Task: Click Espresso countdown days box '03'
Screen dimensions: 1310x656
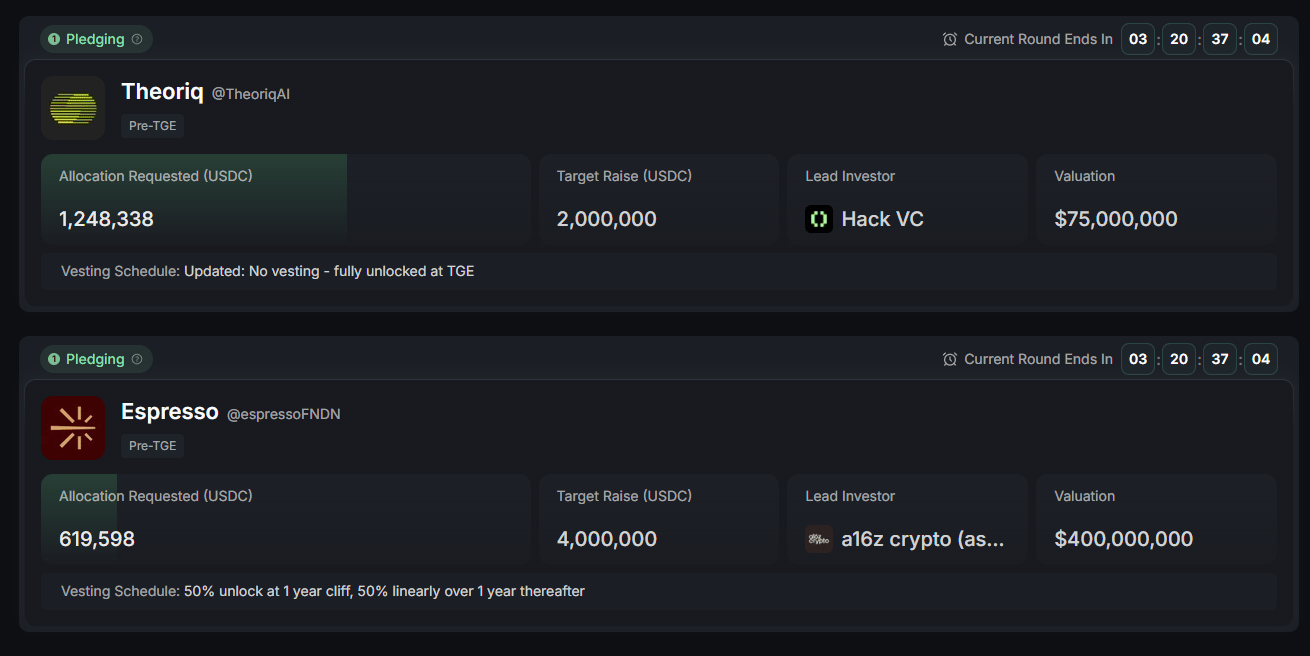Action: click(x=1138, y=360)
